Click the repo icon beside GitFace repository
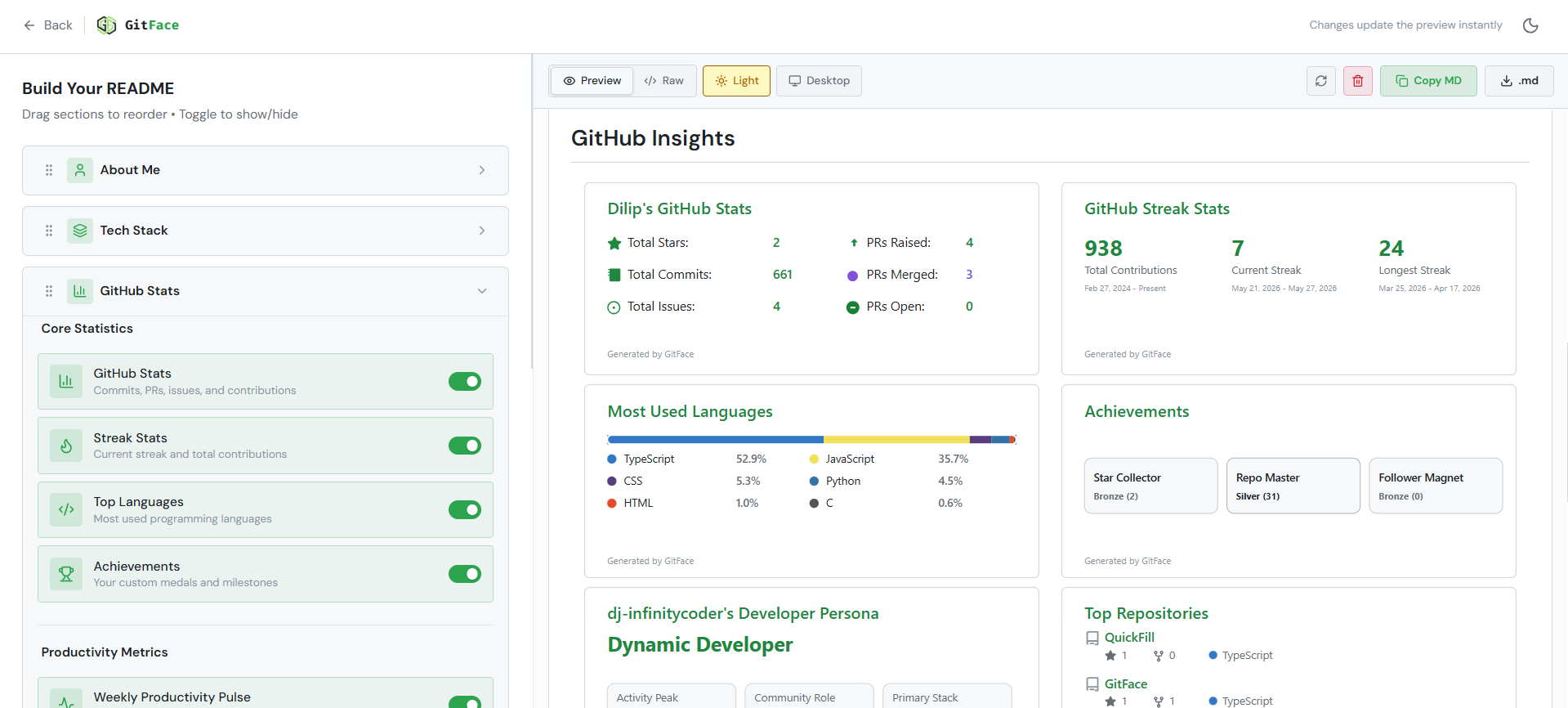This screenshot has height=708, width=1568. (1092, 684)
